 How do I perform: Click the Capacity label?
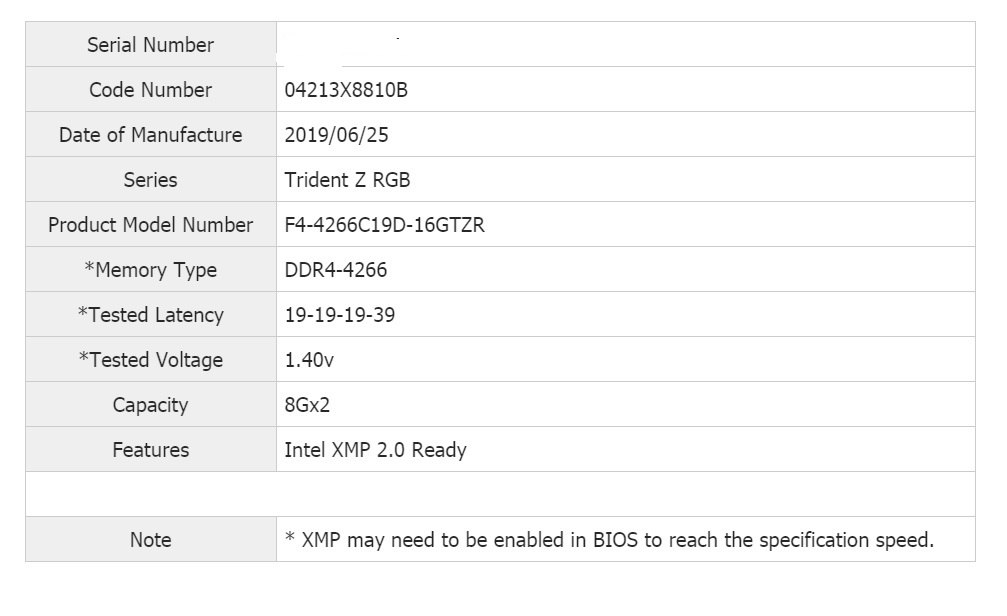tap(150, 405)
